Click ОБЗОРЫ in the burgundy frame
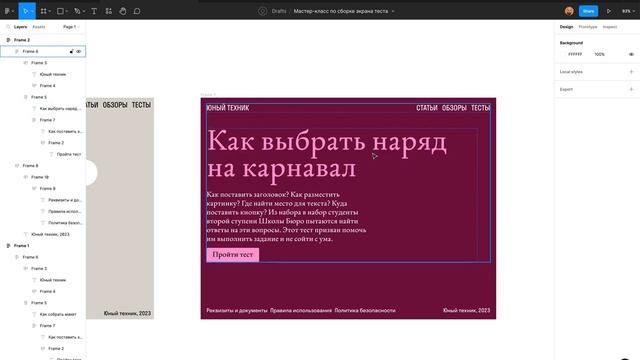640x360 pixels. tap(454, 108)
